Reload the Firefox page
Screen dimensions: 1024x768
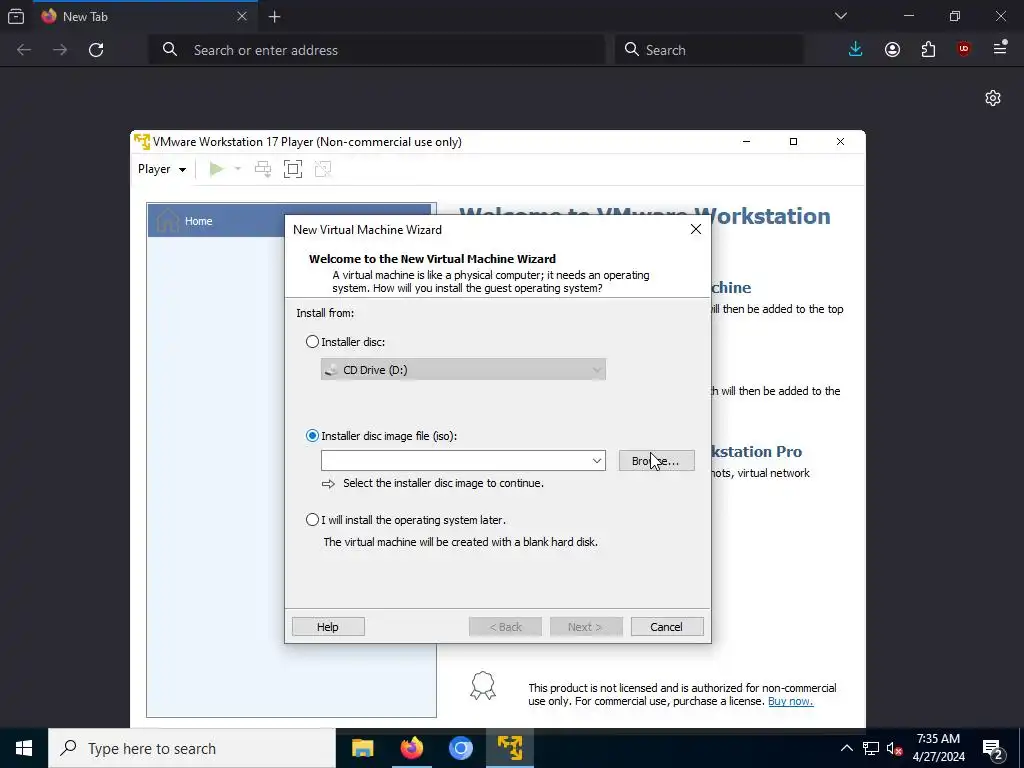click(x=96, y=50)
